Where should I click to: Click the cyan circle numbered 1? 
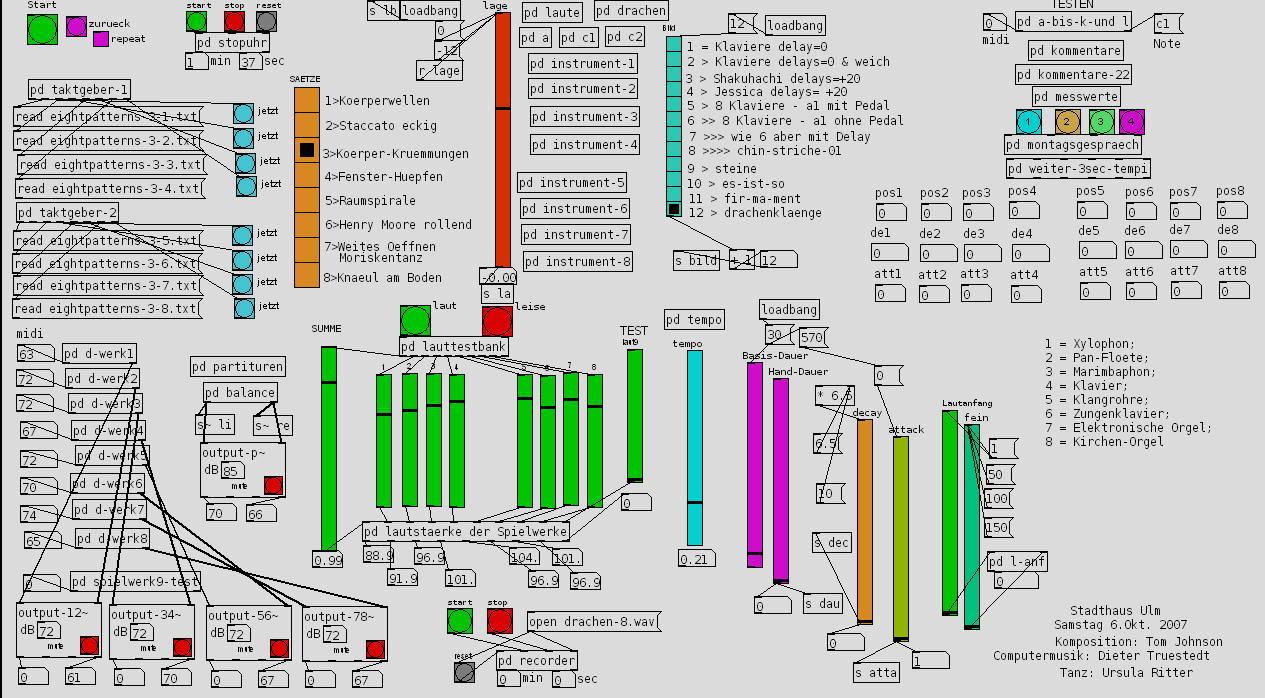(1029, 122)
